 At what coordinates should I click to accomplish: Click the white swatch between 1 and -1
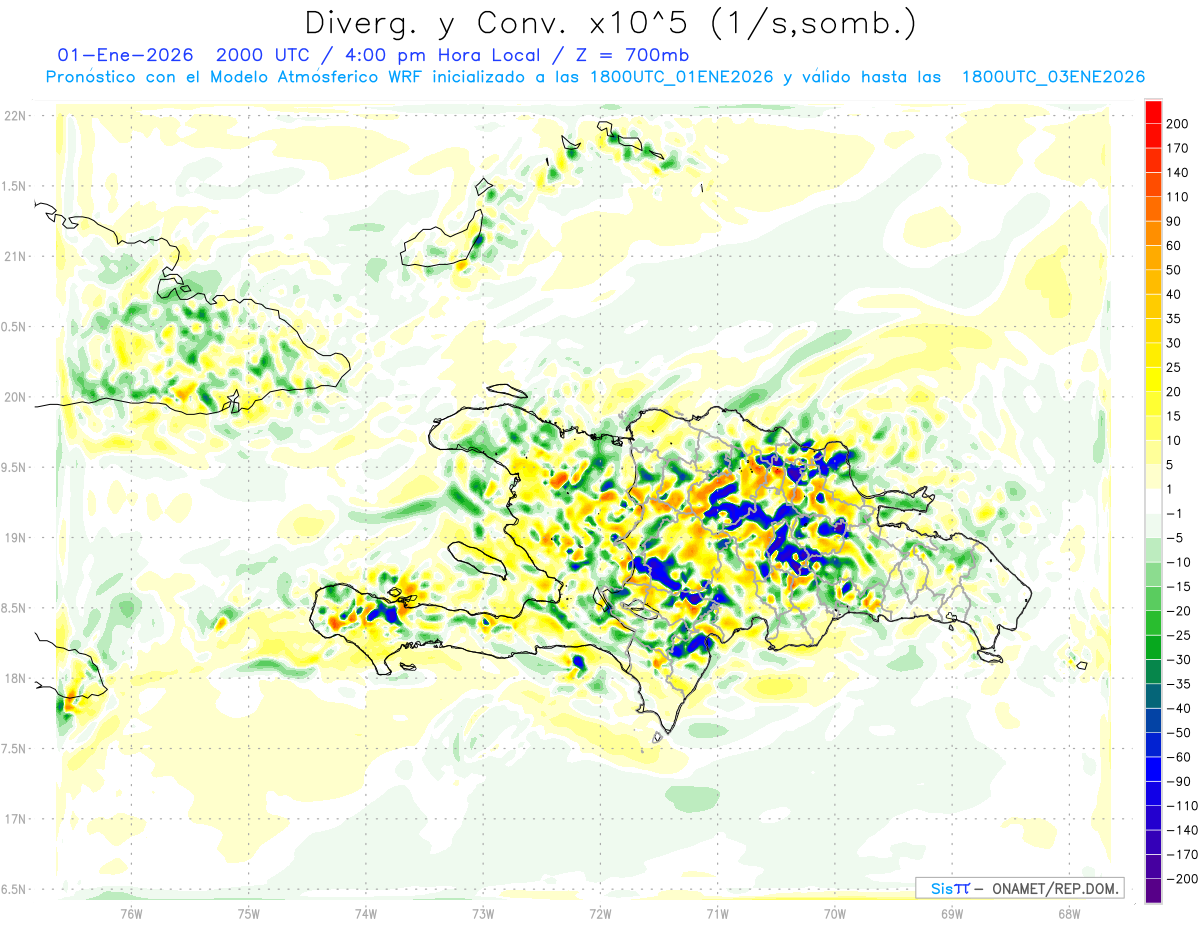point(1153,501)
